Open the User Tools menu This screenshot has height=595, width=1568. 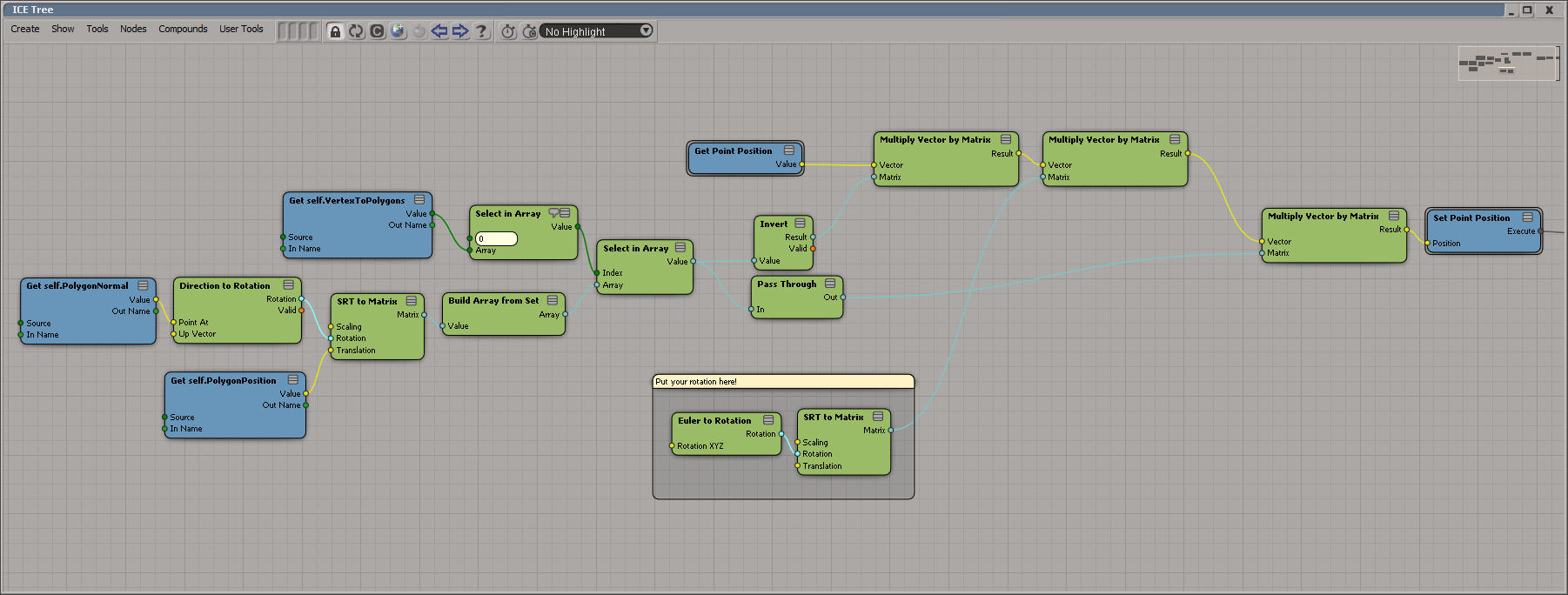[241, 29]
